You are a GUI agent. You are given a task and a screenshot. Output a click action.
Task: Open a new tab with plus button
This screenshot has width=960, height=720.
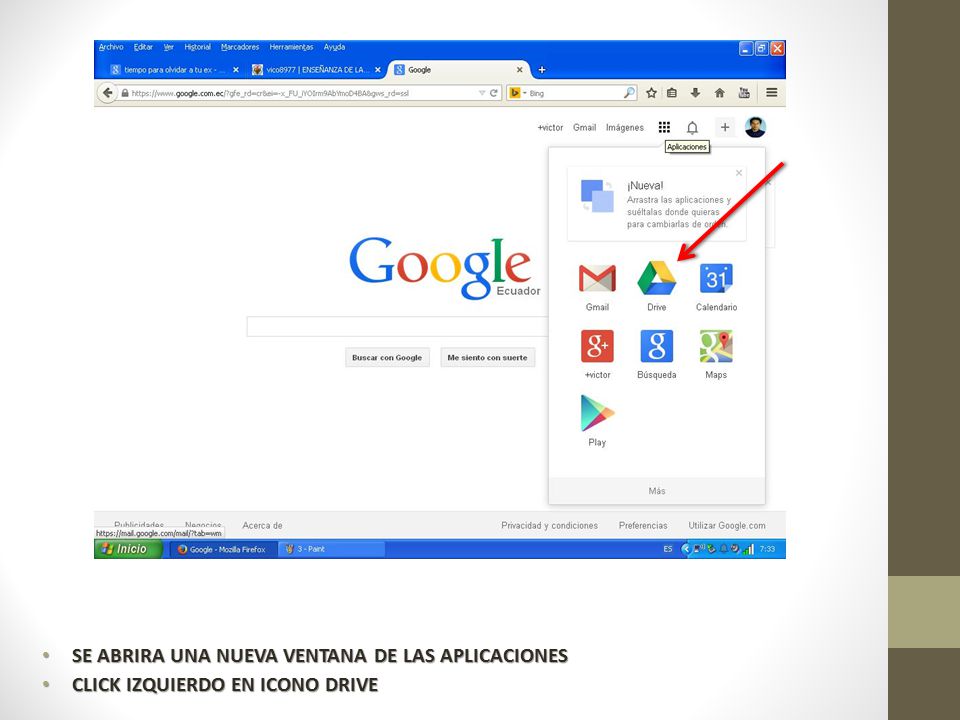(x=542, y=70)
